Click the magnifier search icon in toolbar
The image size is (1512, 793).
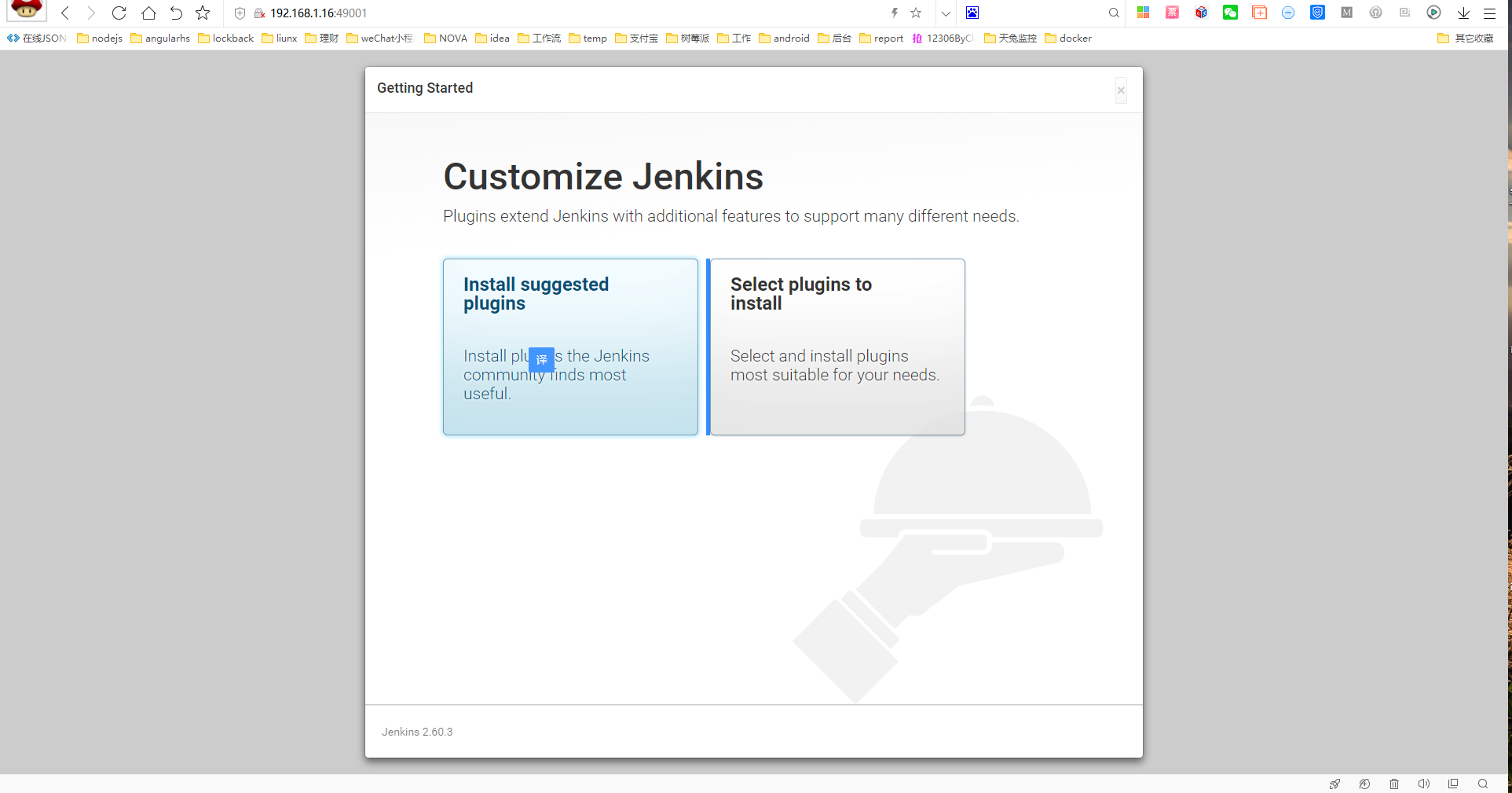[x=1114, y=13]
